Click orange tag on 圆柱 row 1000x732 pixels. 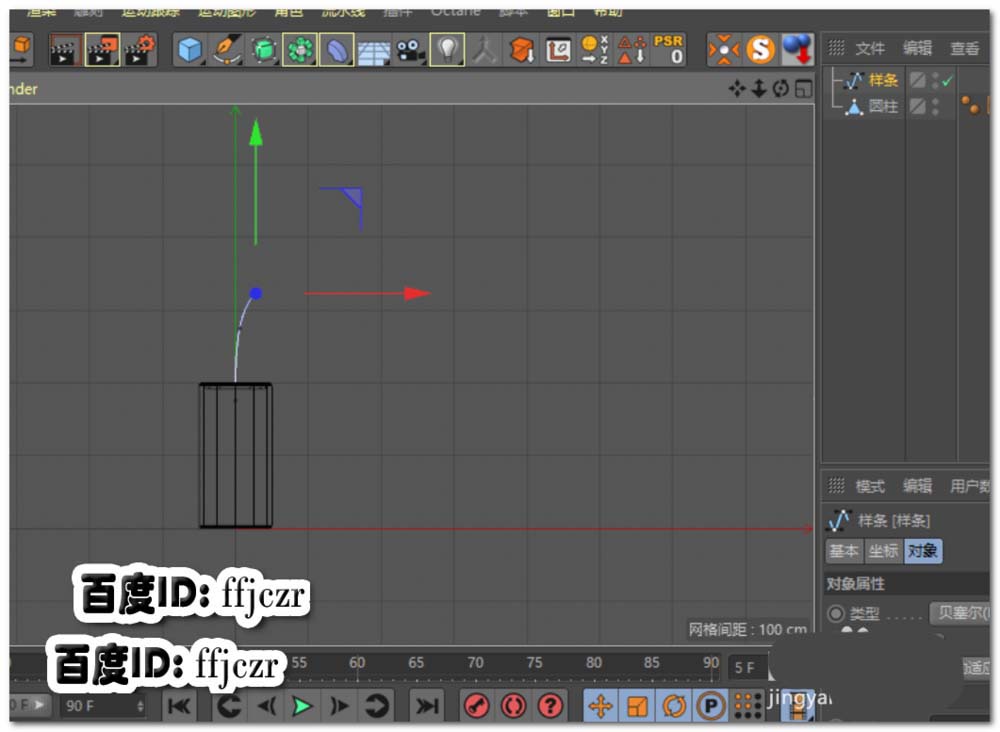tap(971, 105)
